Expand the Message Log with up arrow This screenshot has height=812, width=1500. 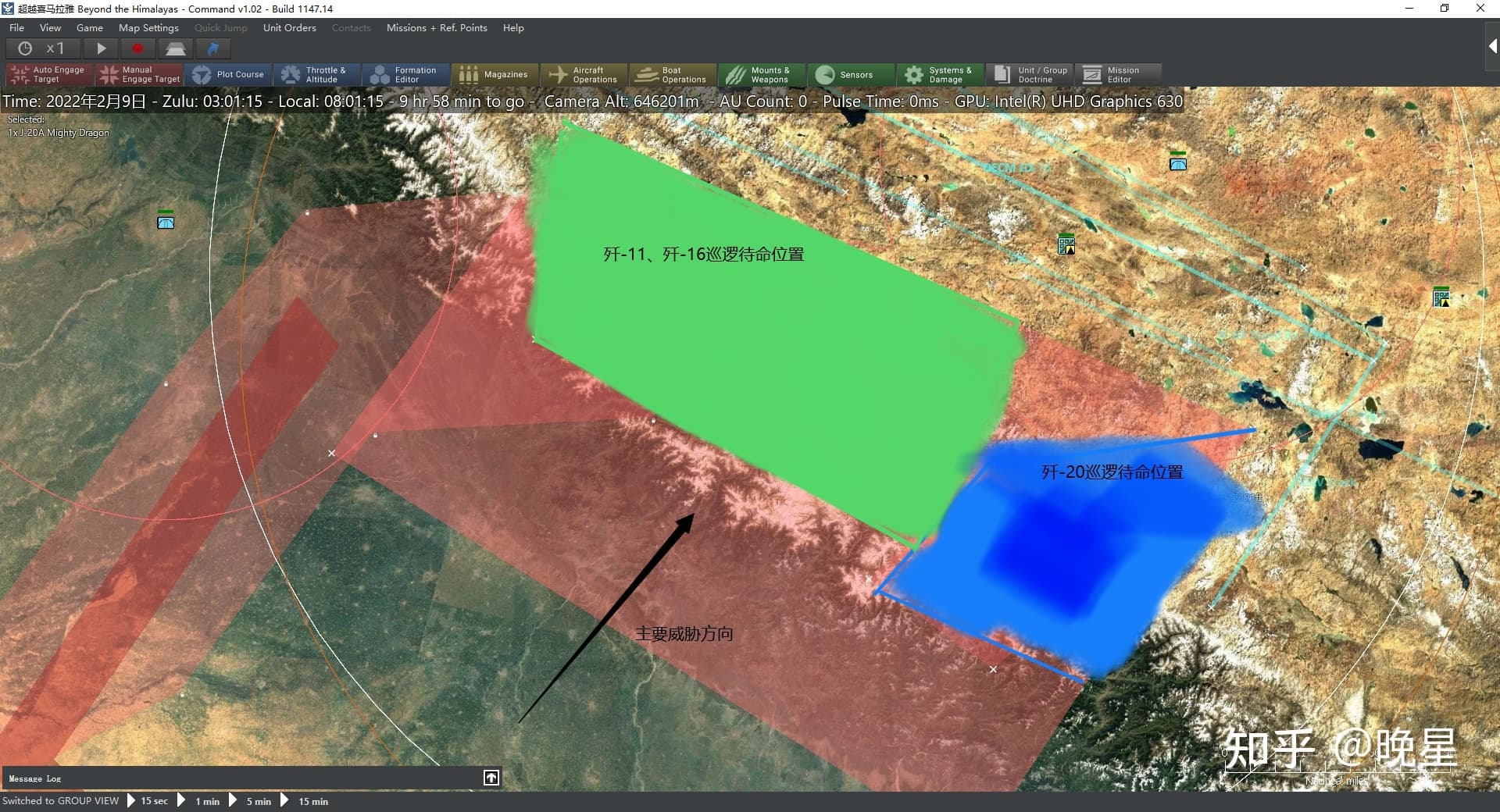point(491,778)
